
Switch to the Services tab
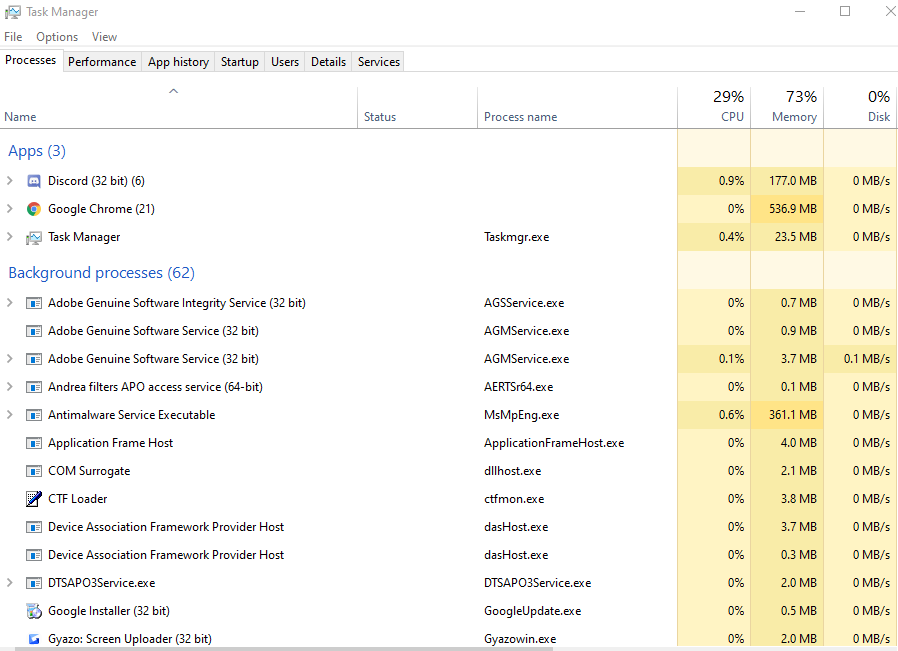[x=379, y=62]
